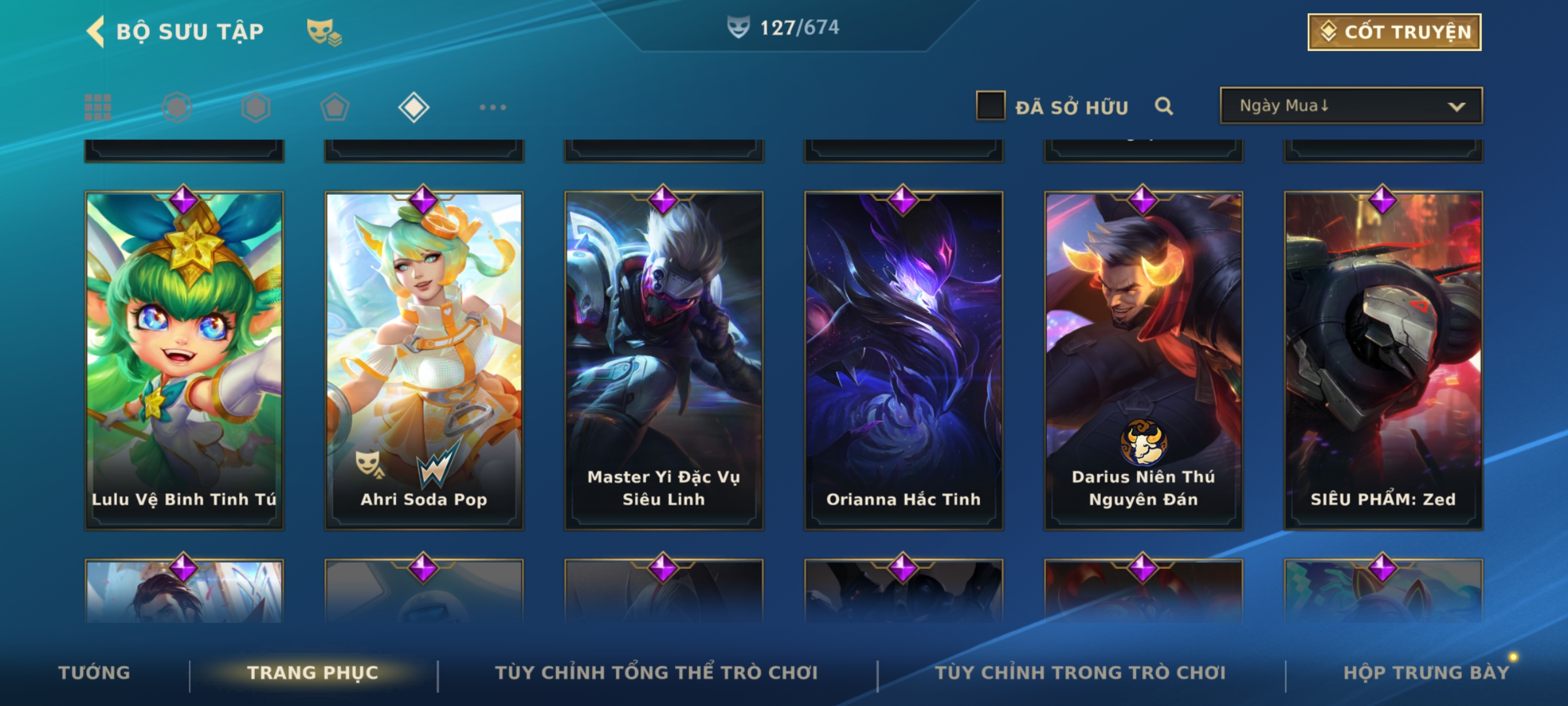The height and width of the screenshot is (706, 1568).
Task: Click the Cốt Truyện button
Action: pos(1394,32)
